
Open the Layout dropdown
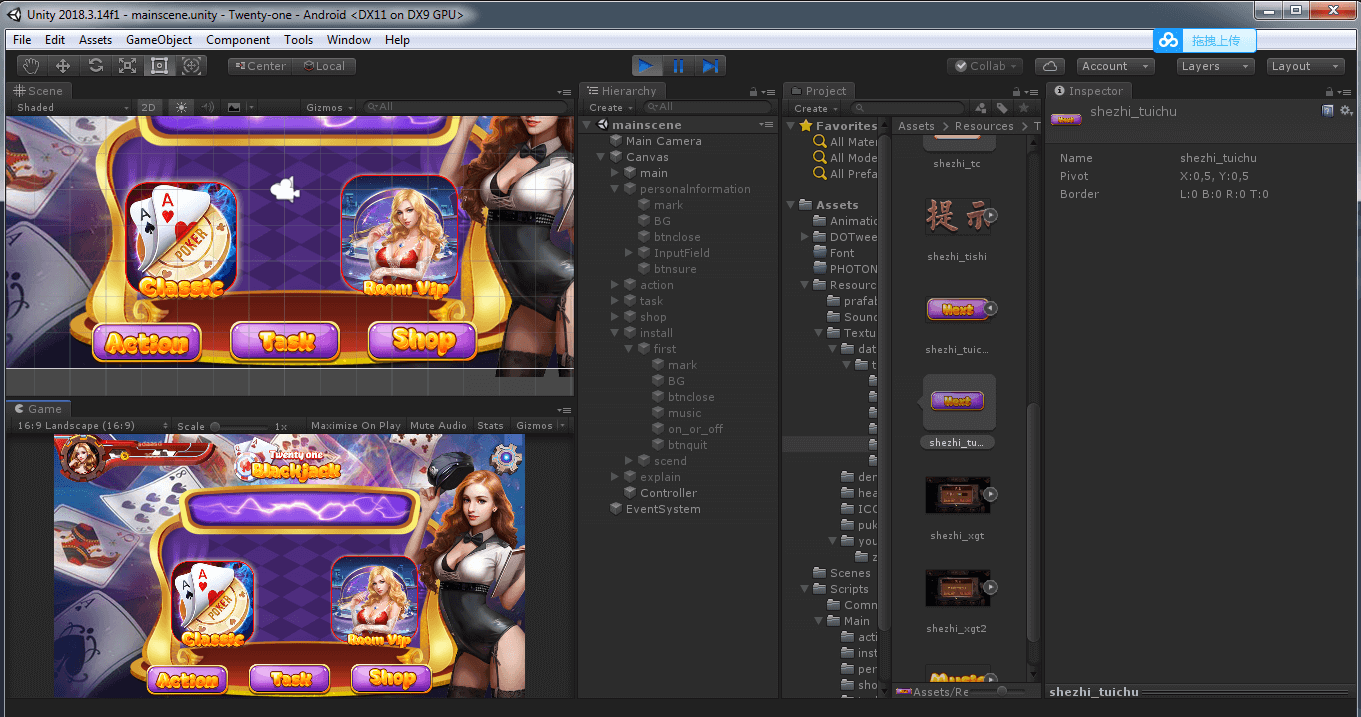[1304, 66]
